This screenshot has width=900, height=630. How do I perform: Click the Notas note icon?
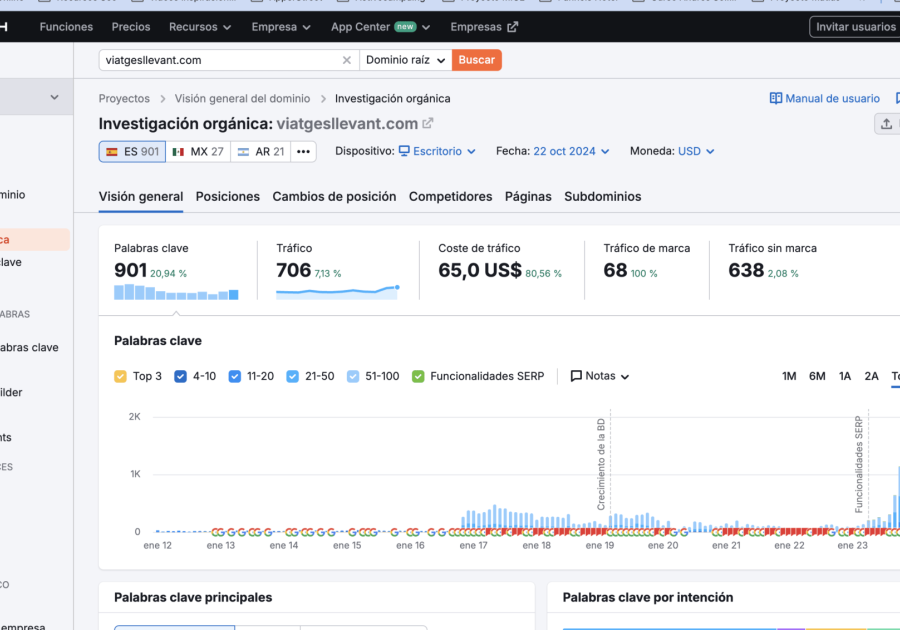point(576,376)
